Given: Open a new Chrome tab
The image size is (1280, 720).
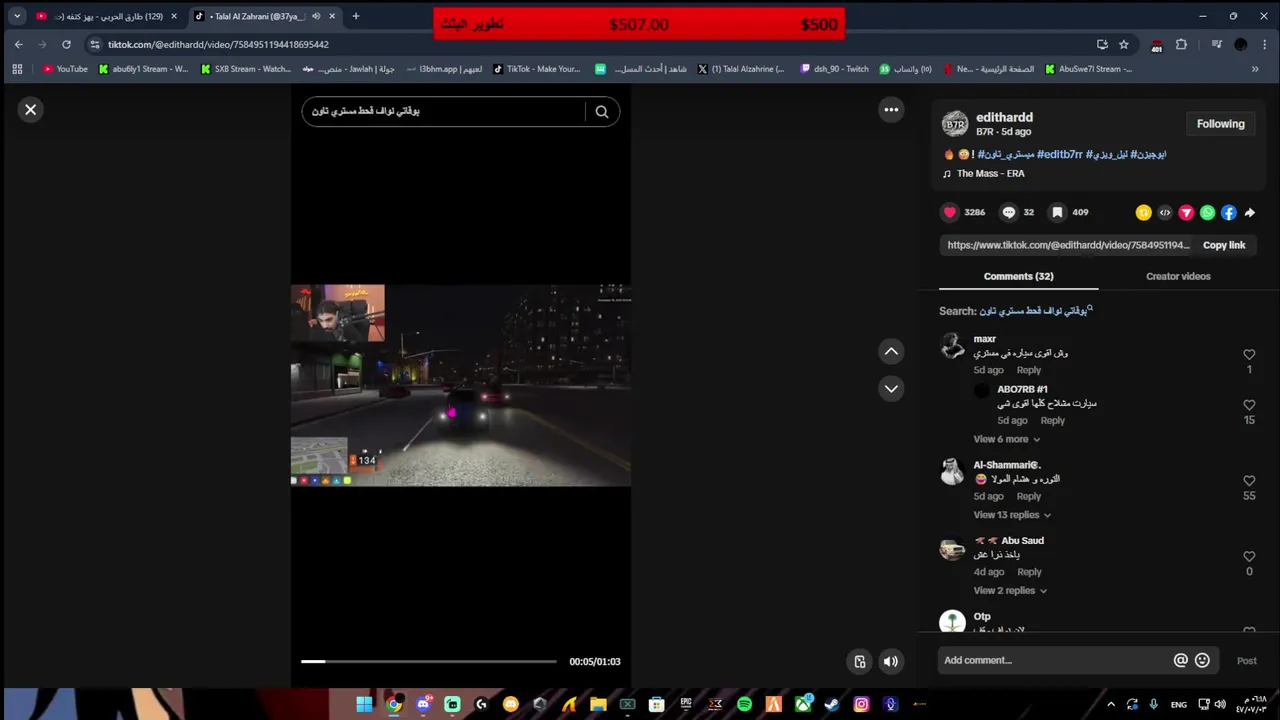Looking at the screenshot, I should pos(356,16).
